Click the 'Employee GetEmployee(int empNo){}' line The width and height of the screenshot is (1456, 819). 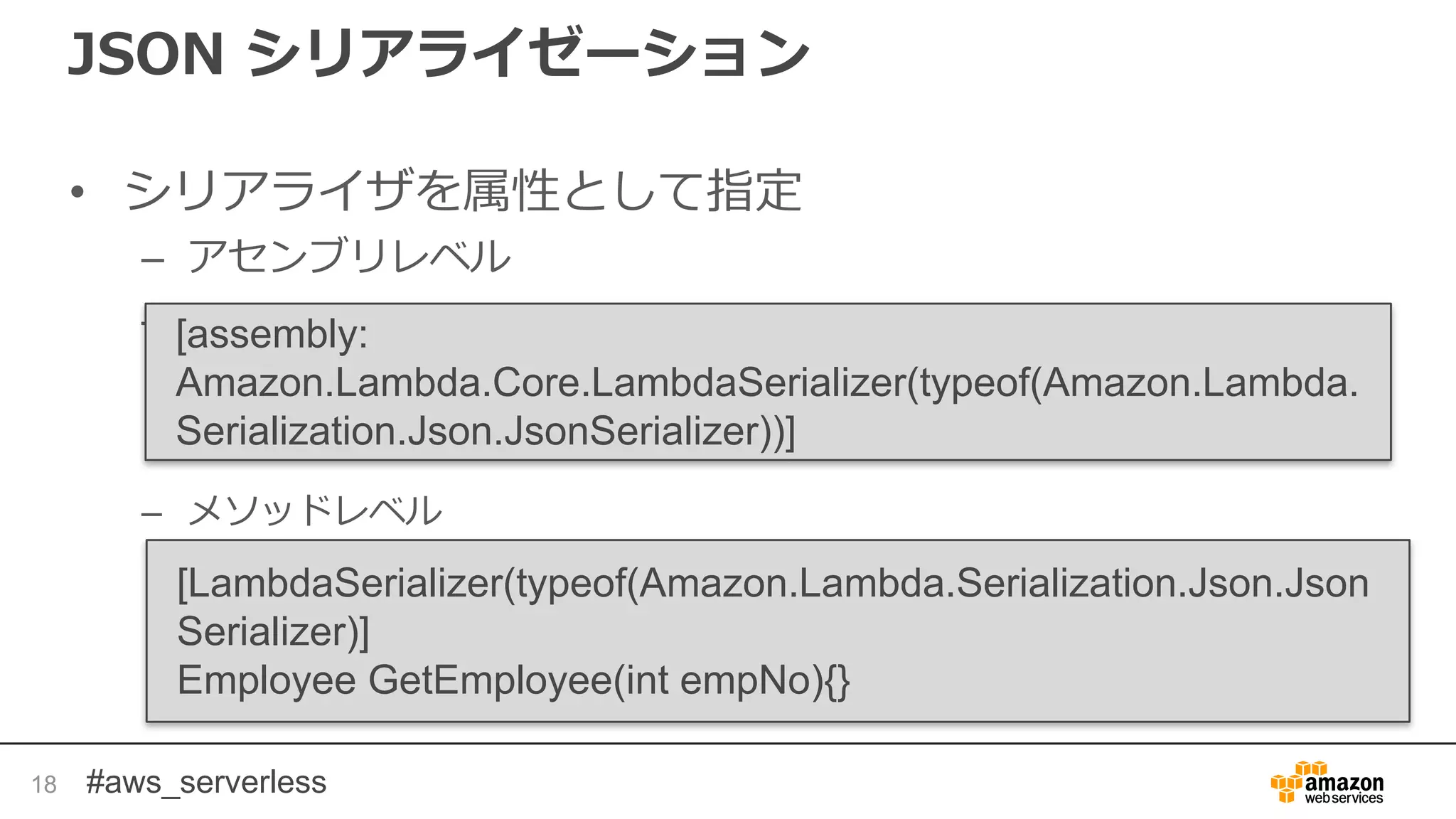tap(513, 680)
